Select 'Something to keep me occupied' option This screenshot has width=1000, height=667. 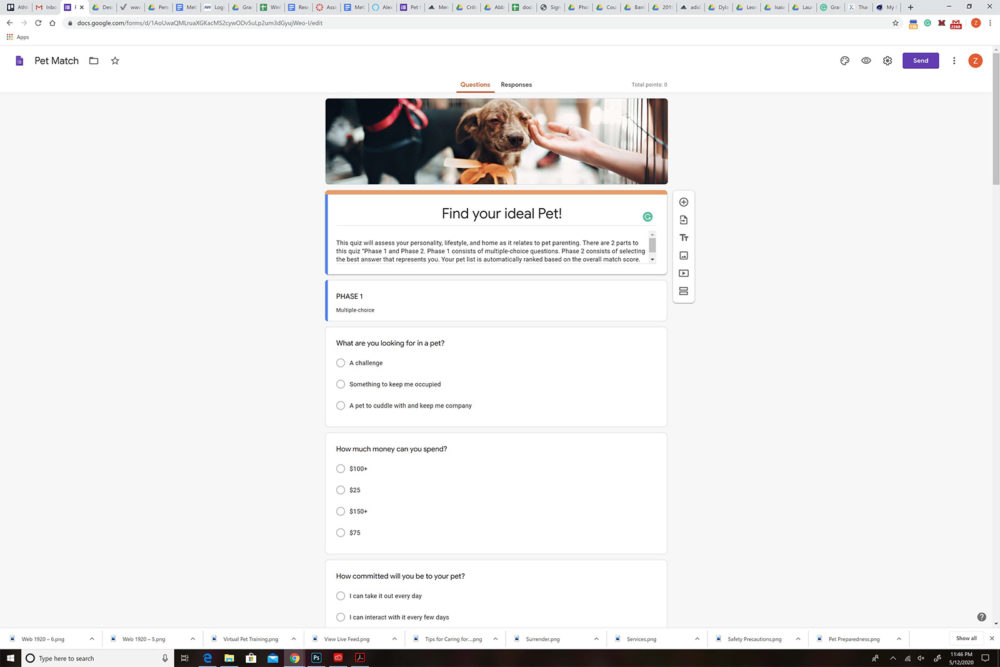click(341, 385)
